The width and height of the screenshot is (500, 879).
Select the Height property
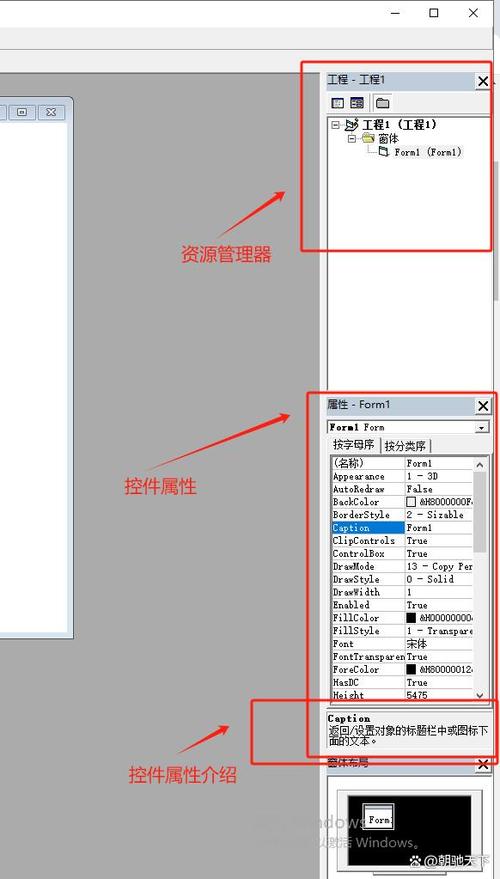point(368,695)
